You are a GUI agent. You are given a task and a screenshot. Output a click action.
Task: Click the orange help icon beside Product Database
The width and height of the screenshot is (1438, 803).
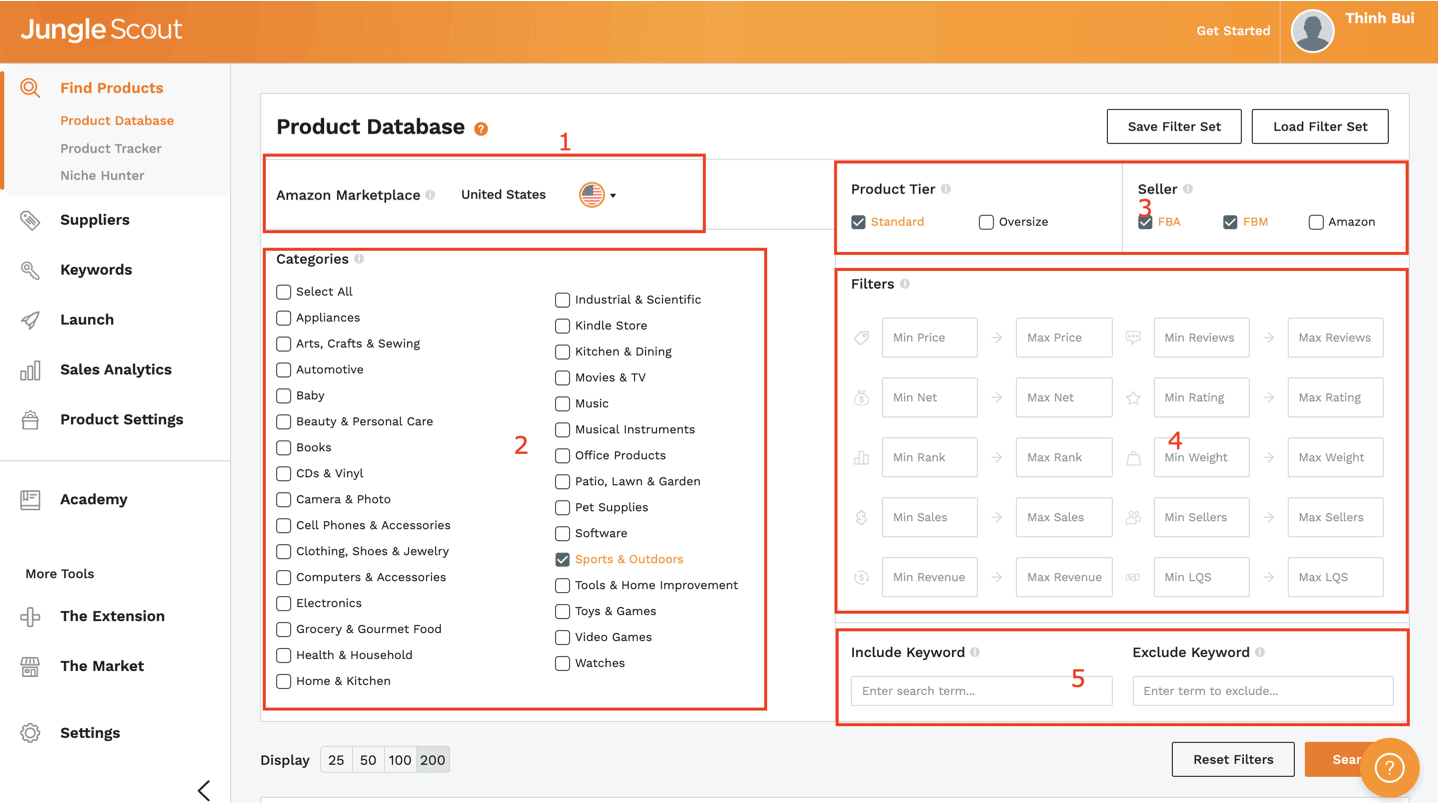point(481,129)
